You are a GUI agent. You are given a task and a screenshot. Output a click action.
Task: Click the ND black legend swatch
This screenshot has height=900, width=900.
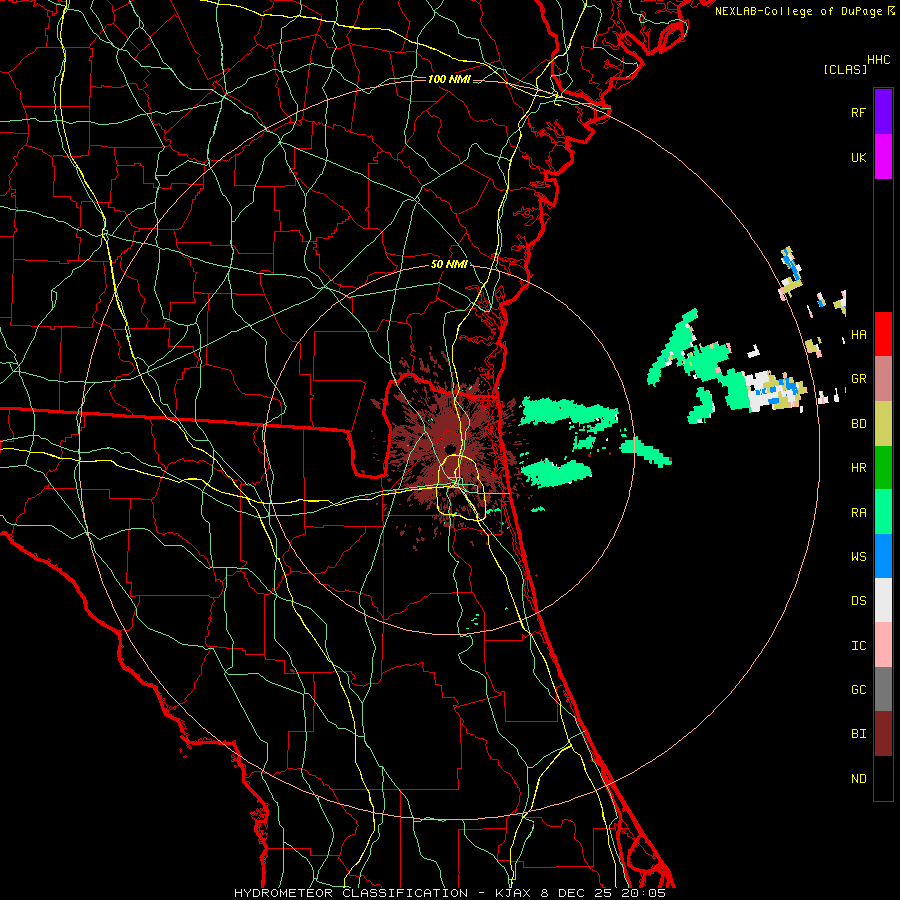click(883, 778)
